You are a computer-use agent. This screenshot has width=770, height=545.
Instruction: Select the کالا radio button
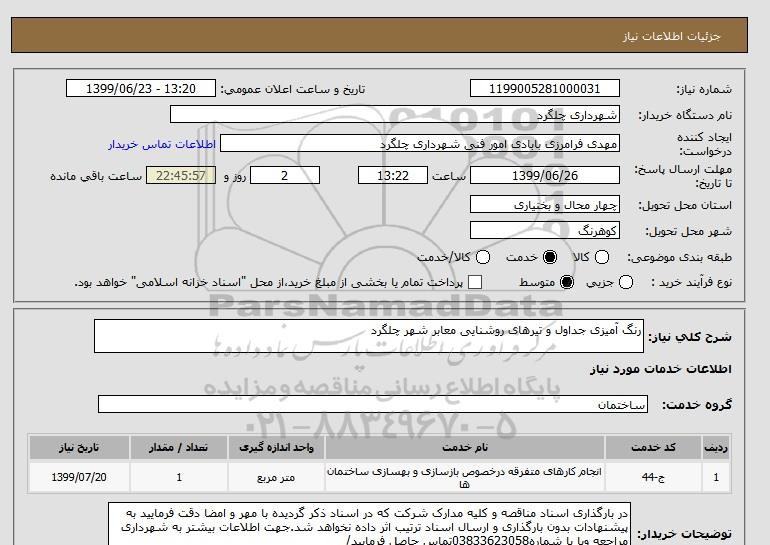pos(602,257)
